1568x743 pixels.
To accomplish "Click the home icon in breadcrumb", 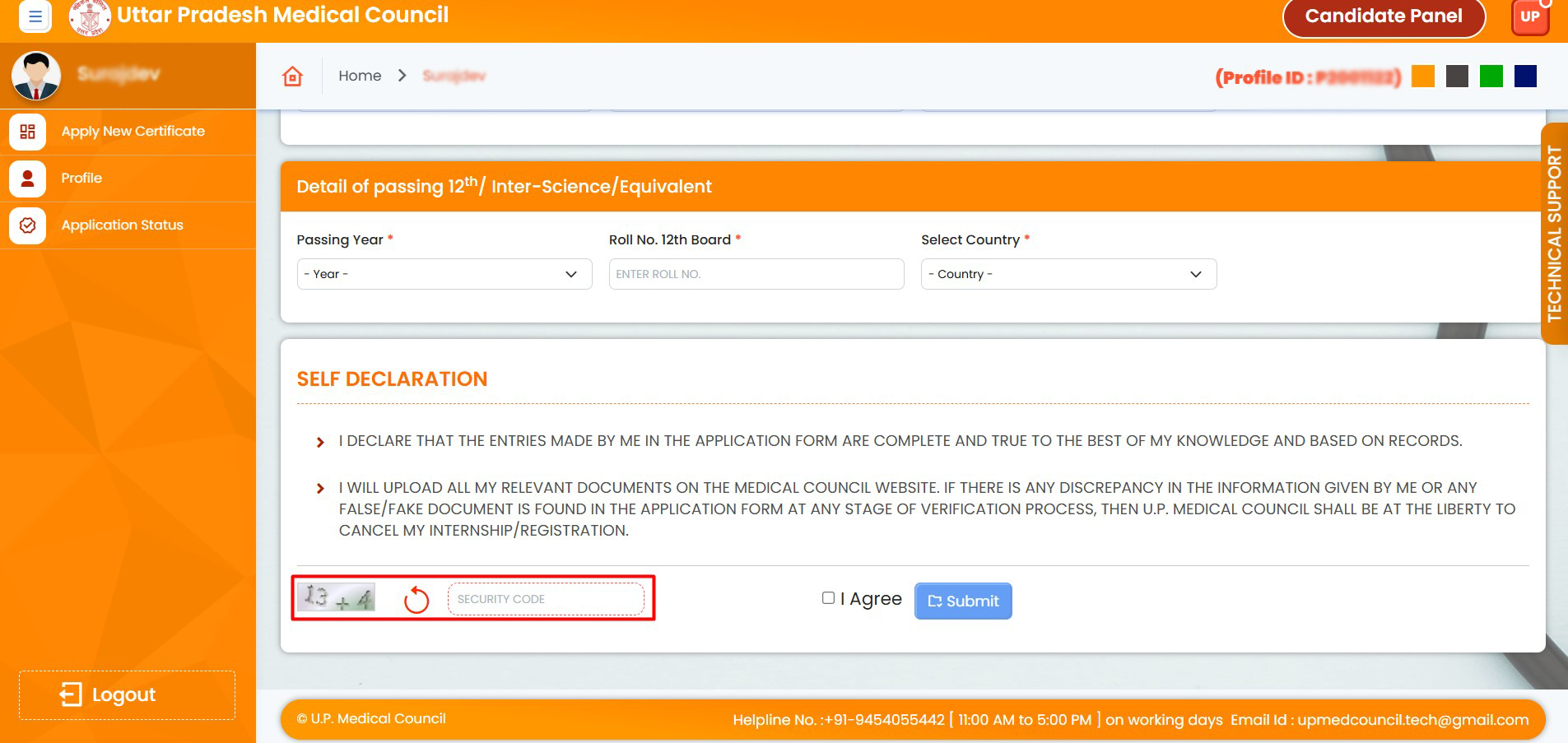I will click(x=292, y=77).
